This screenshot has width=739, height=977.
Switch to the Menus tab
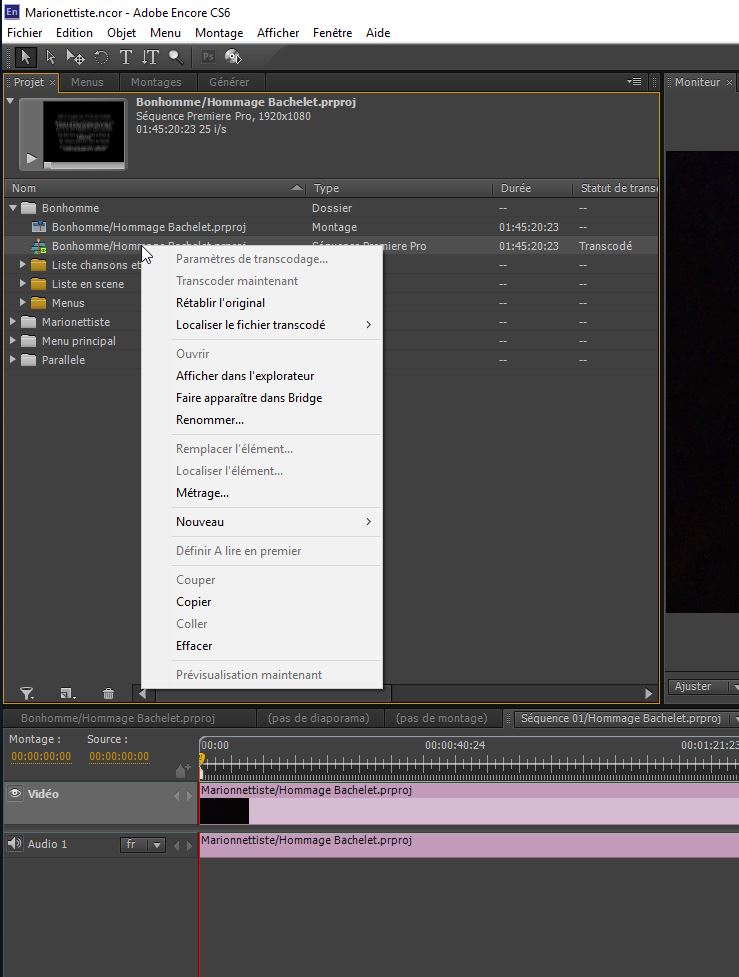(87, 82)
